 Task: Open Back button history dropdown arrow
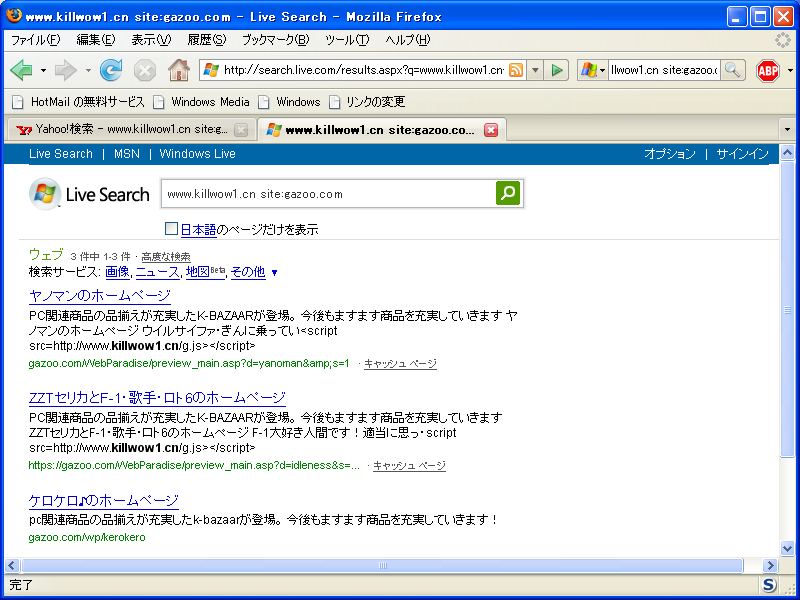coord(43,70)
